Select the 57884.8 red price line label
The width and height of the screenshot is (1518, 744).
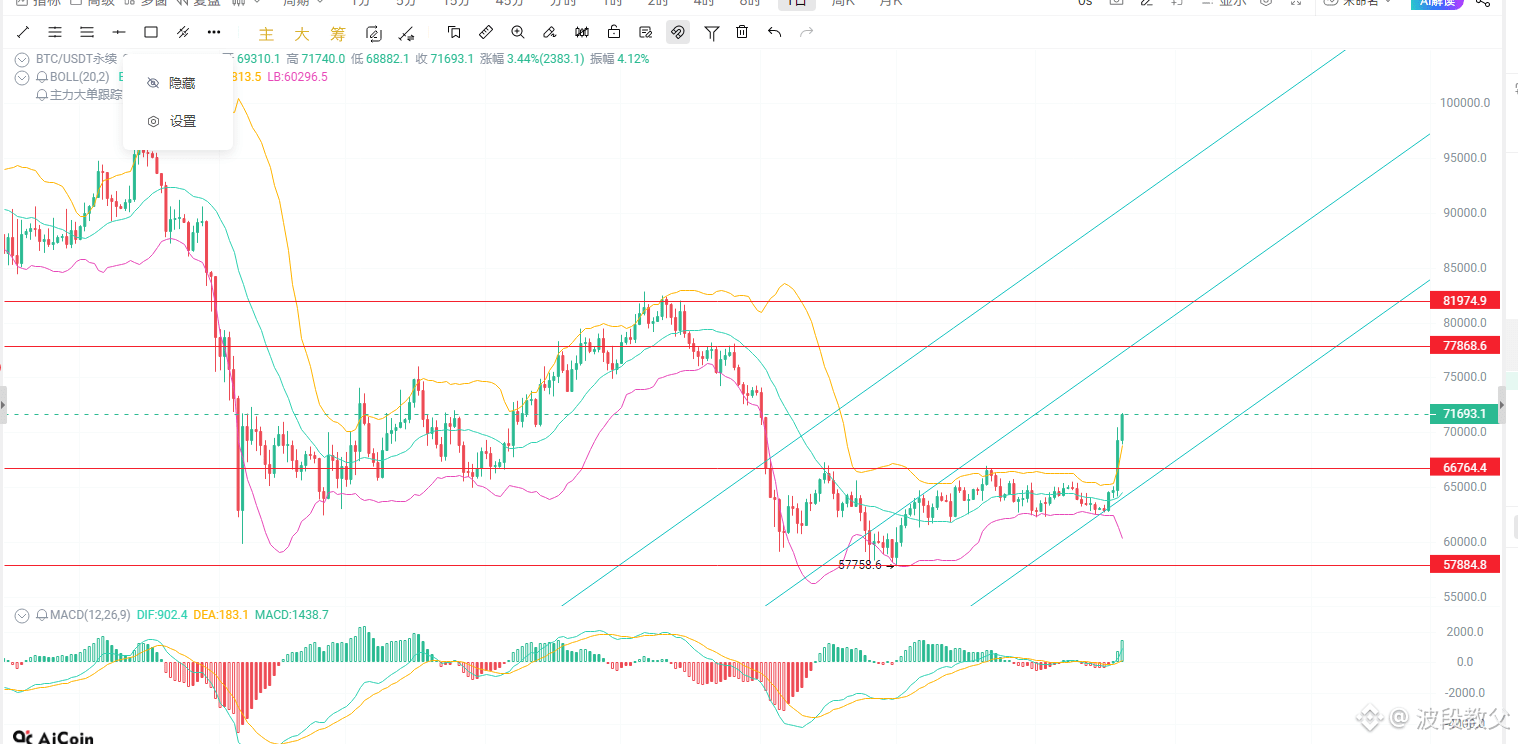(x=1465, y=564)
